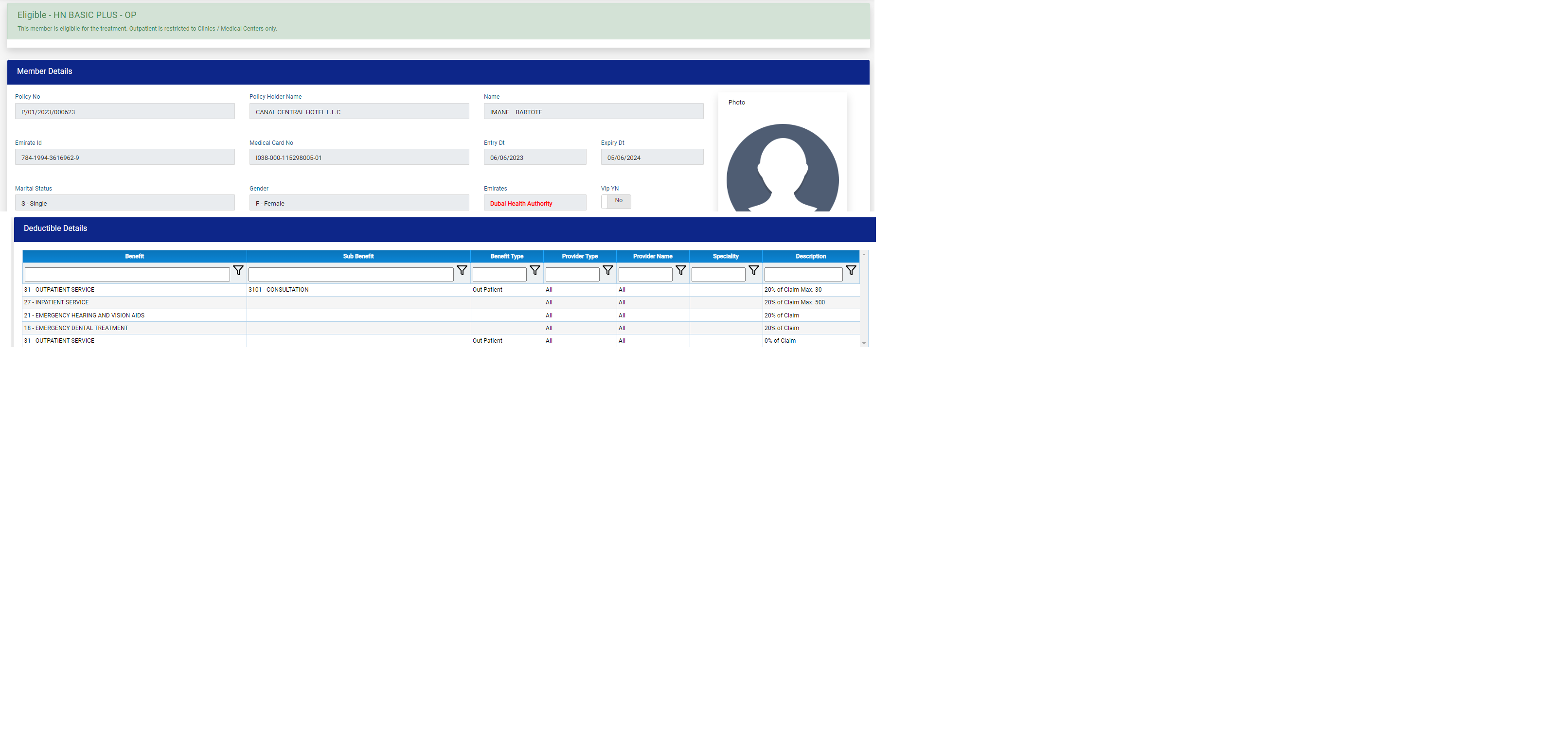1568x735 pixels.
Task: Click the Sub Benefit filter funnel icon
Action: [462, 271]
